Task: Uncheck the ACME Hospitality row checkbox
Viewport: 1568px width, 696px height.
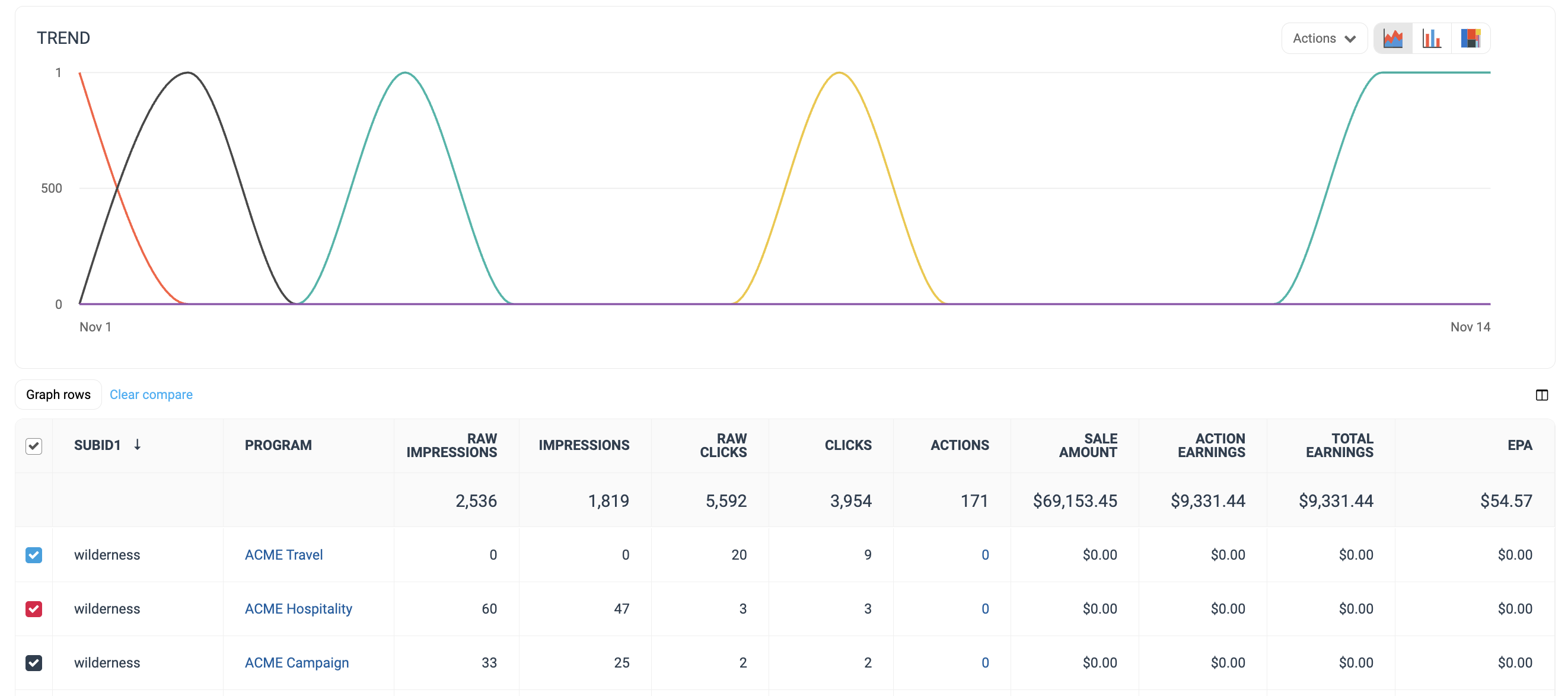Action: pos(34,608)
